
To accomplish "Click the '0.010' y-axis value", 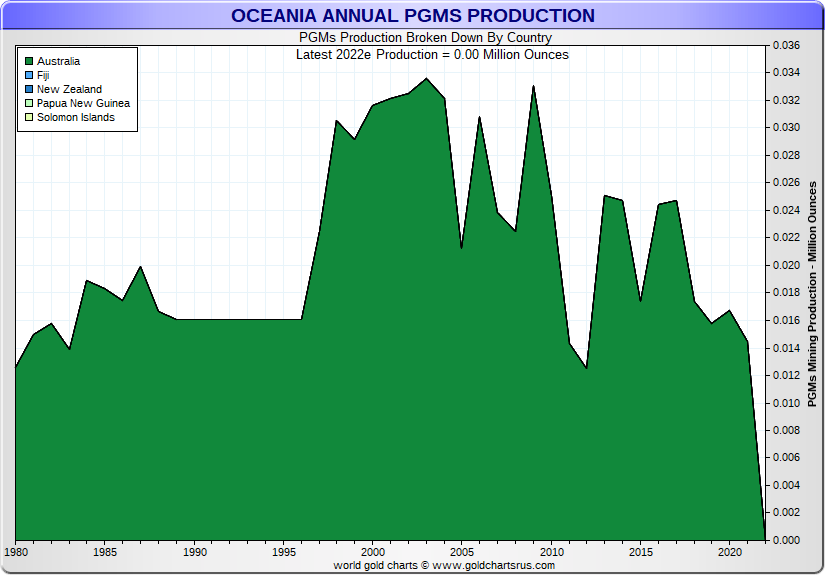I will point(786,403).
